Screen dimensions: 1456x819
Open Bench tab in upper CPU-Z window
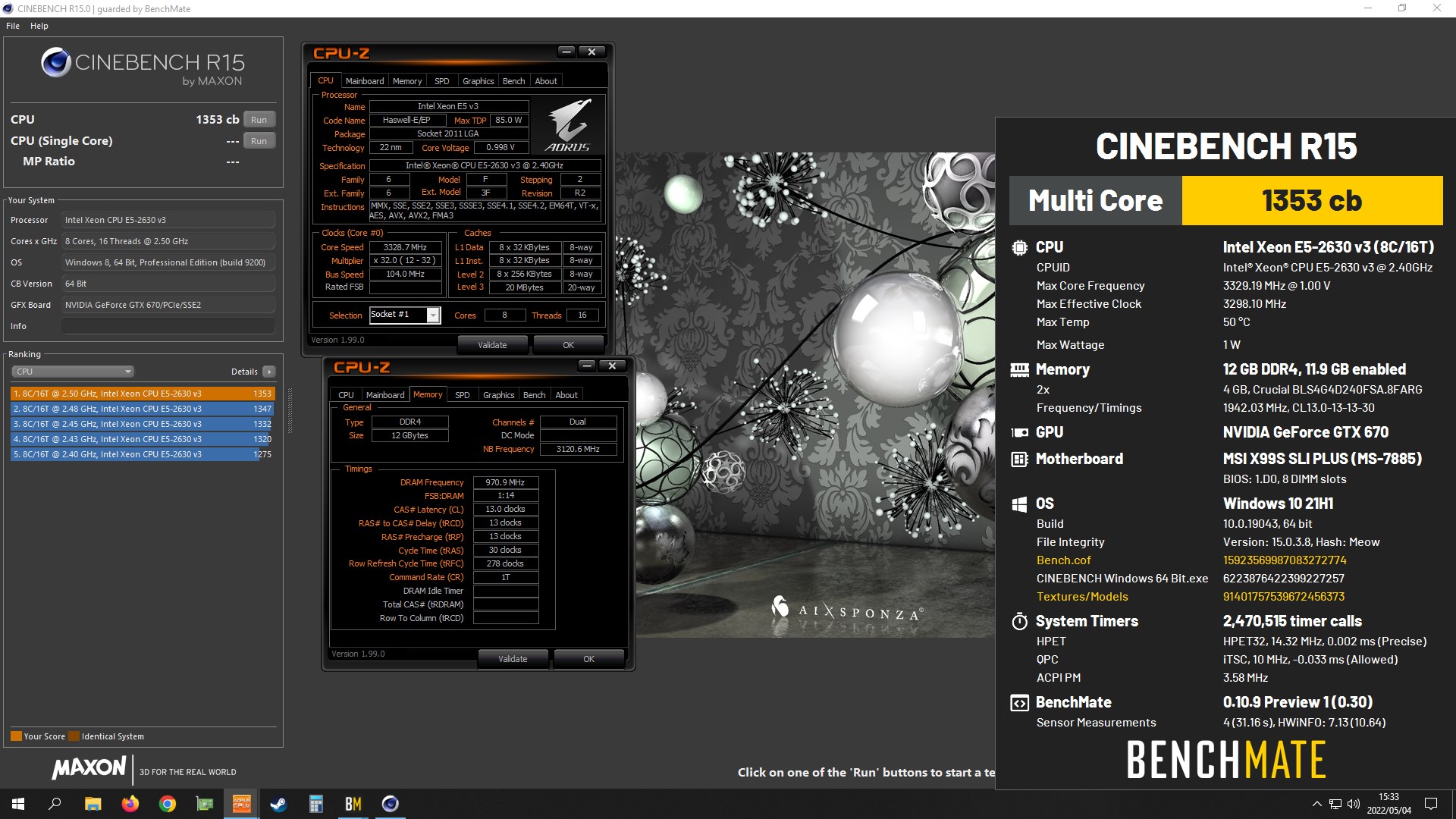513,81
